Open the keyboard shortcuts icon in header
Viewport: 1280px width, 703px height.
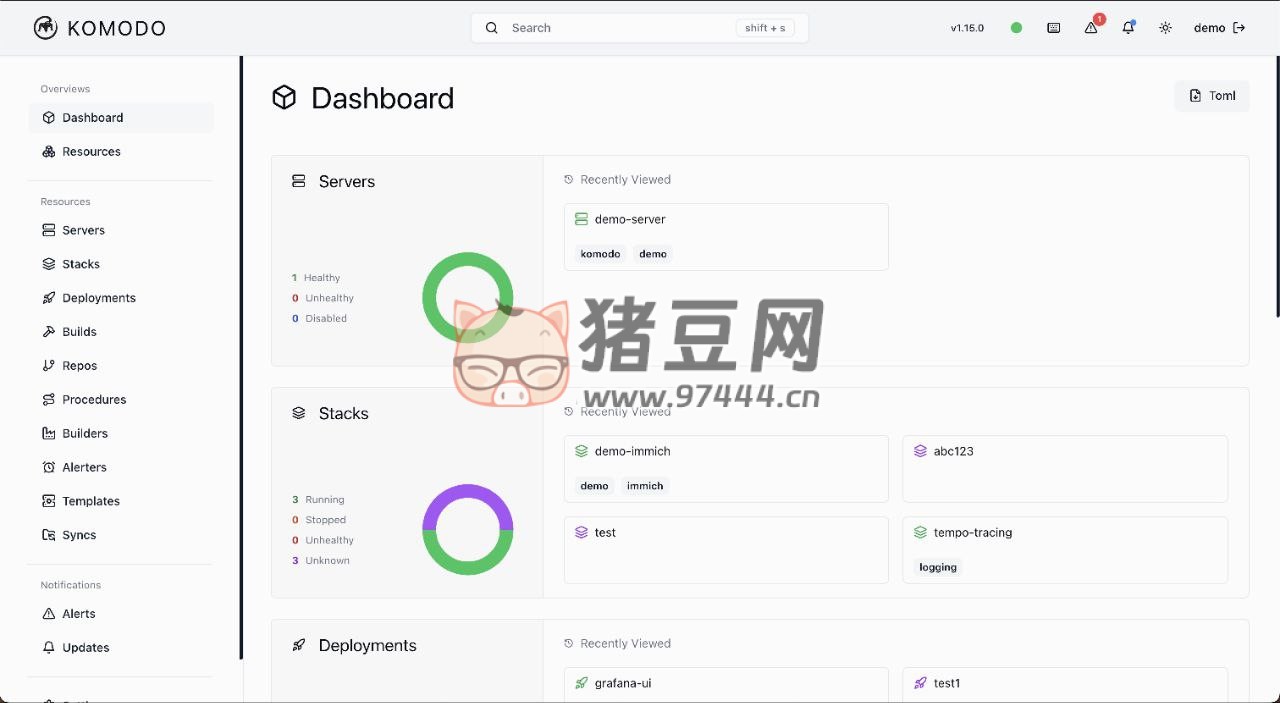point(1053,28)
